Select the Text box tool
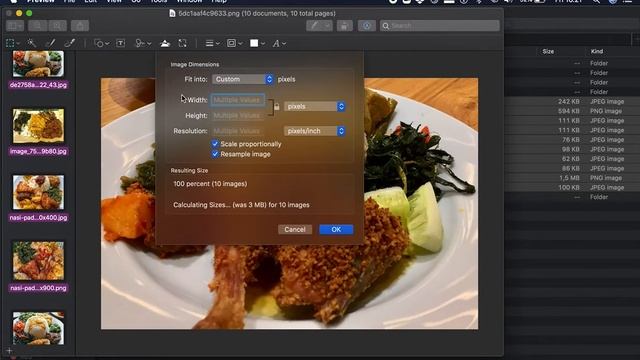Screen dimensions: 640x360 121,43
